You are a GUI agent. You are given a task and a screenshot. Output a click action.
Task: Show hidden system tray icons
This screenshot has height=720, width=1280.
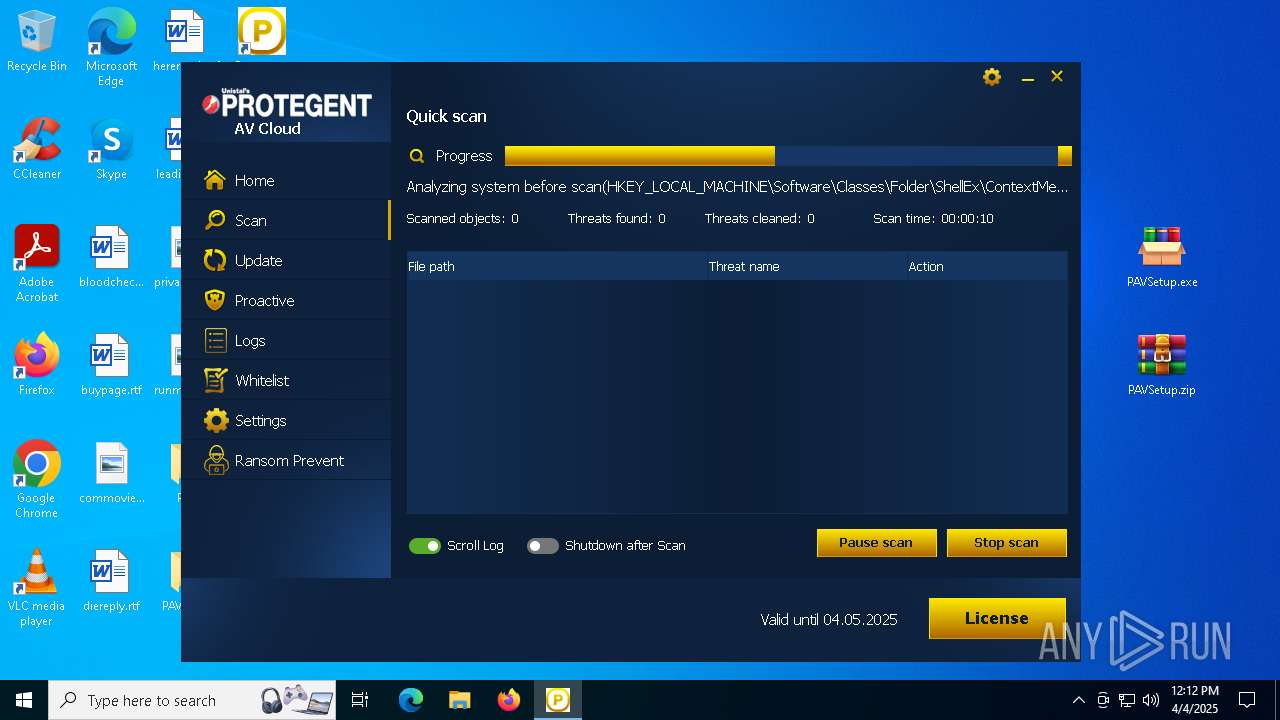pyautogui.click(x=1078, y=700)
